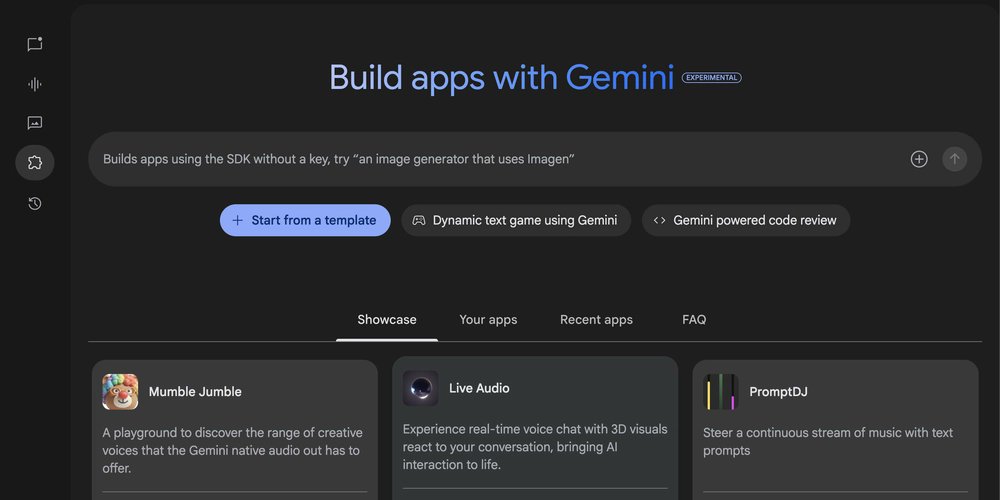Open new chat from sidebar icon
The width and height of the screenshot is (1000, 500).
click(x=35, y=44)
